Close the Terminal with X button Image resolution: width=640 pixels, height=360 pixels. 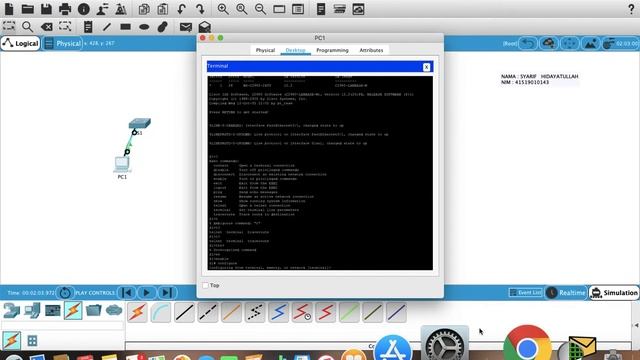click(426, 67)
